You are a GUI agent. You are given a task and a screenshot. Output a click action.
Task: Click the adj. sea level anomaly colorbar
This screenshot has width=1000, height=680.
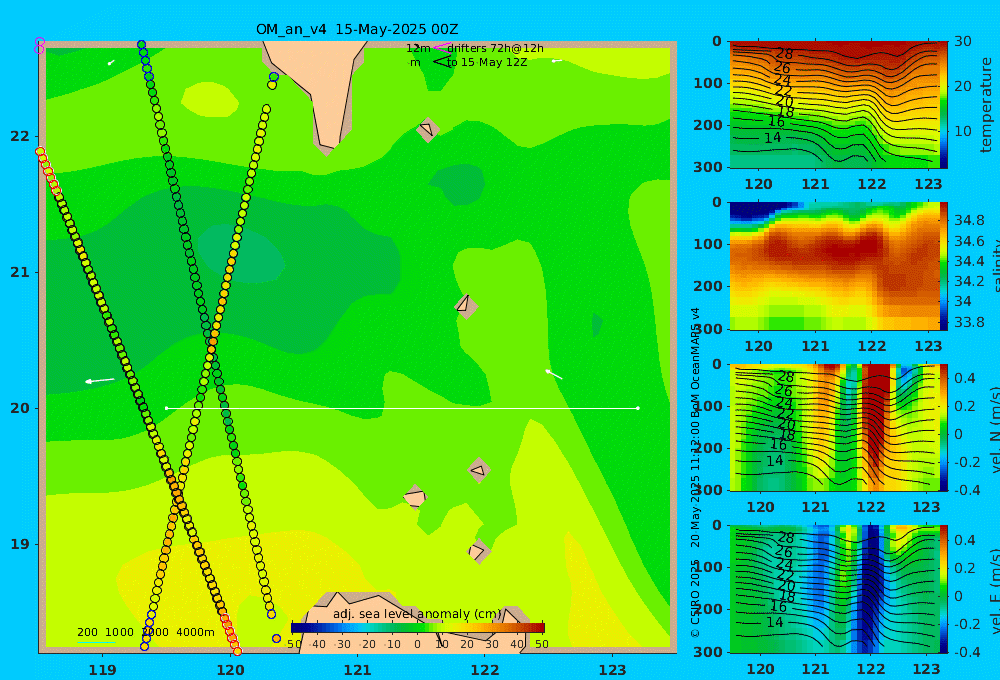418,628
